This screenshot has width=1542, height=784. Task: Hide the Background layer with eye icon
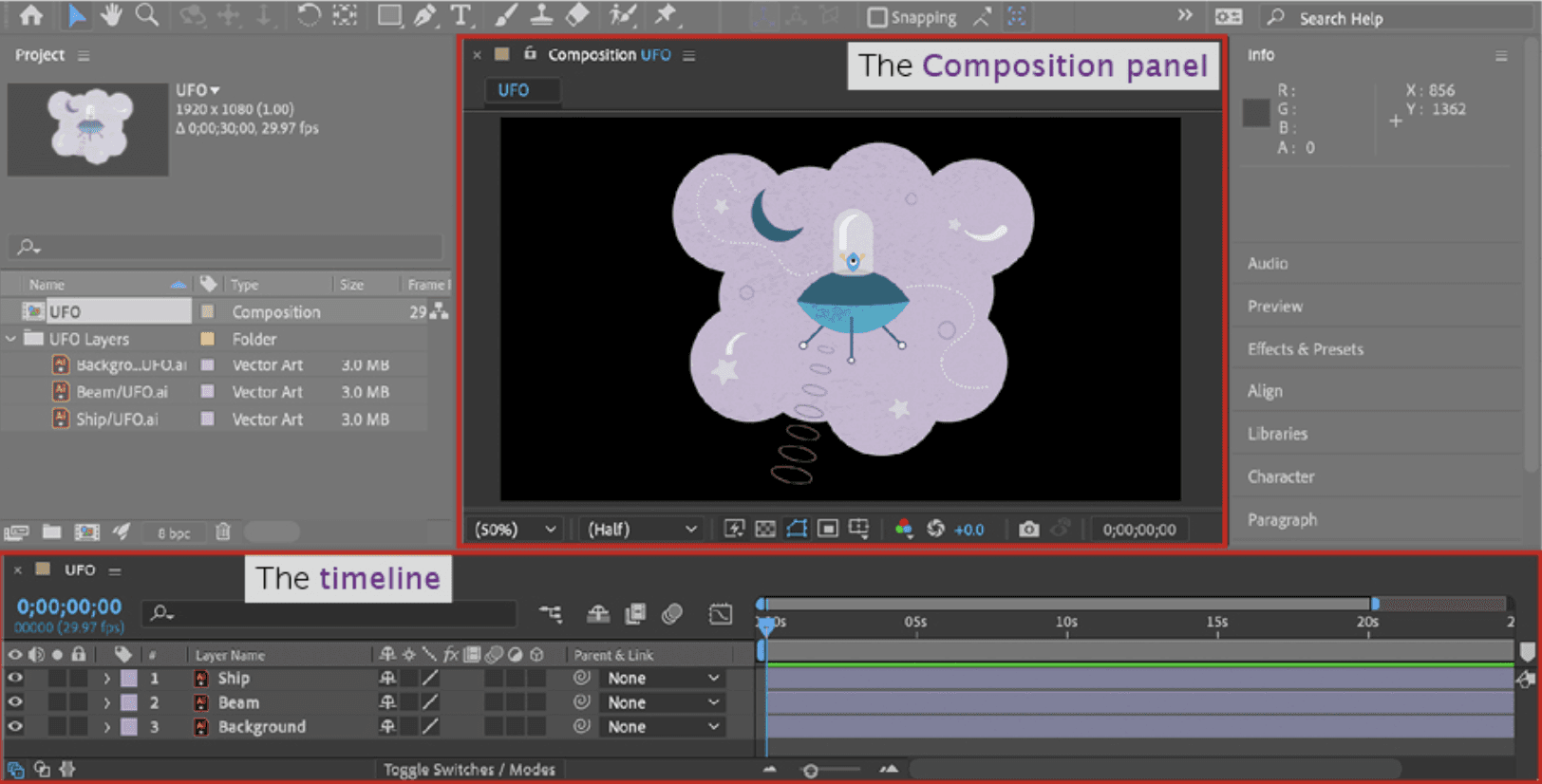click(15, 726)
